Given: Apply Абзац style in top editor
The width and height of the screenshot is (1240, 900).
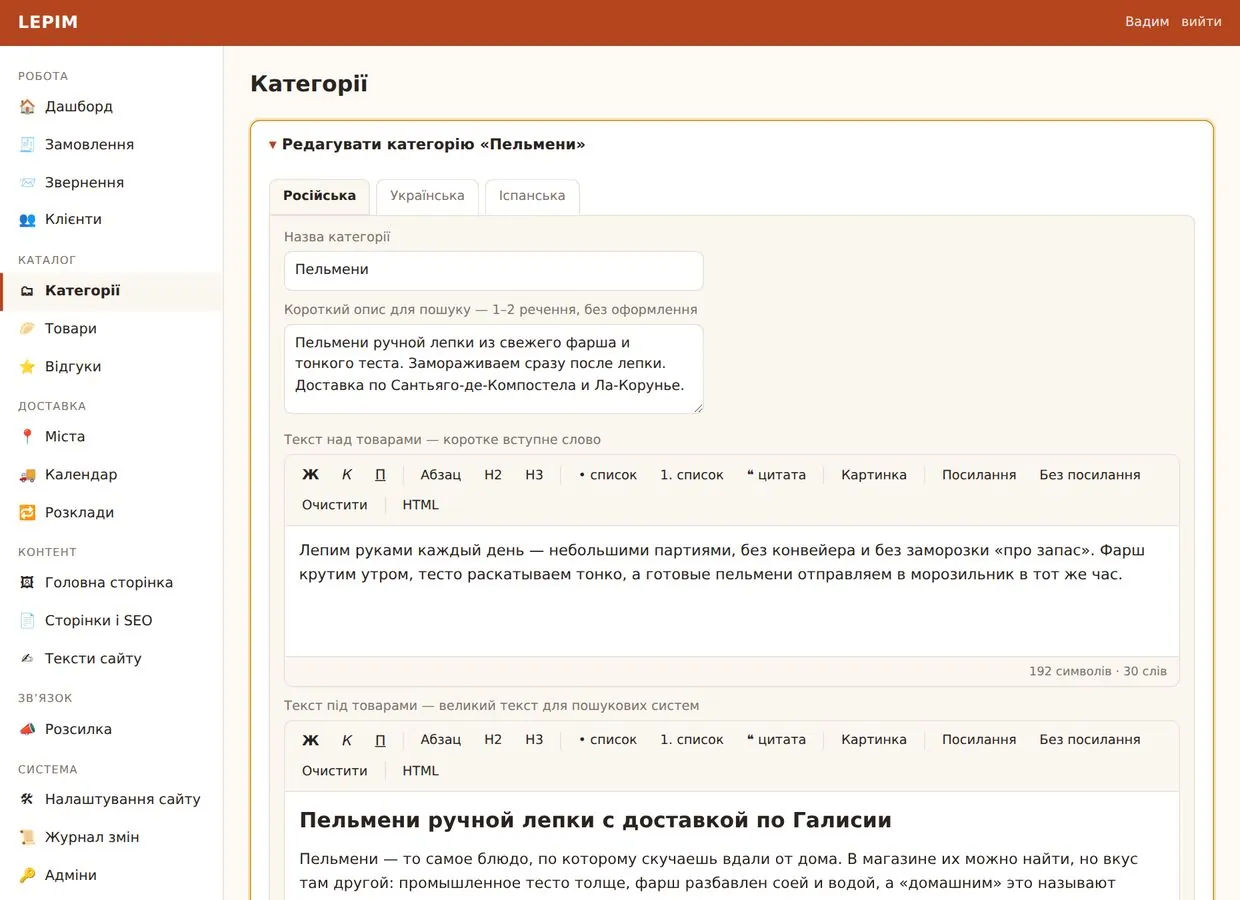Looking at the screenshot, I should 440,475.
